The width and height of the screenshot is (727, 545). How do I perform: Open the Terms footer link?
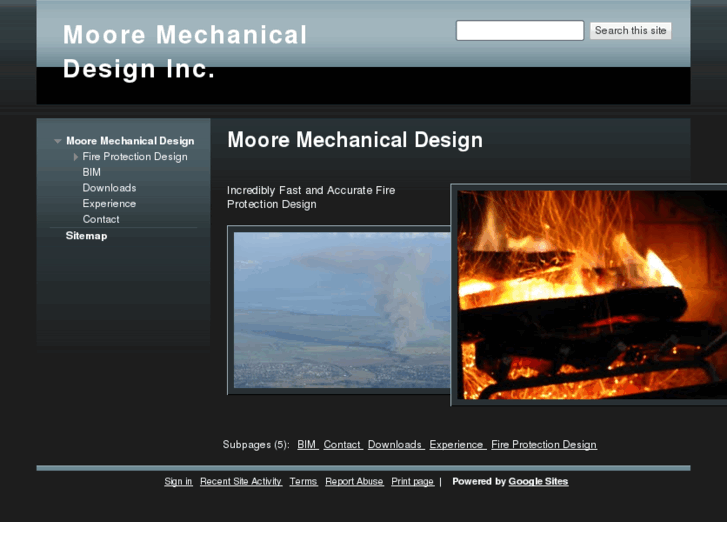point(303,481)
